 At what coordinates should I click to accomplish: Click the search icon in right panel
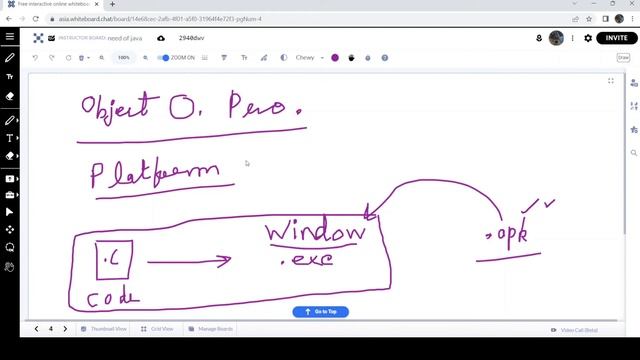click(634, 153)
